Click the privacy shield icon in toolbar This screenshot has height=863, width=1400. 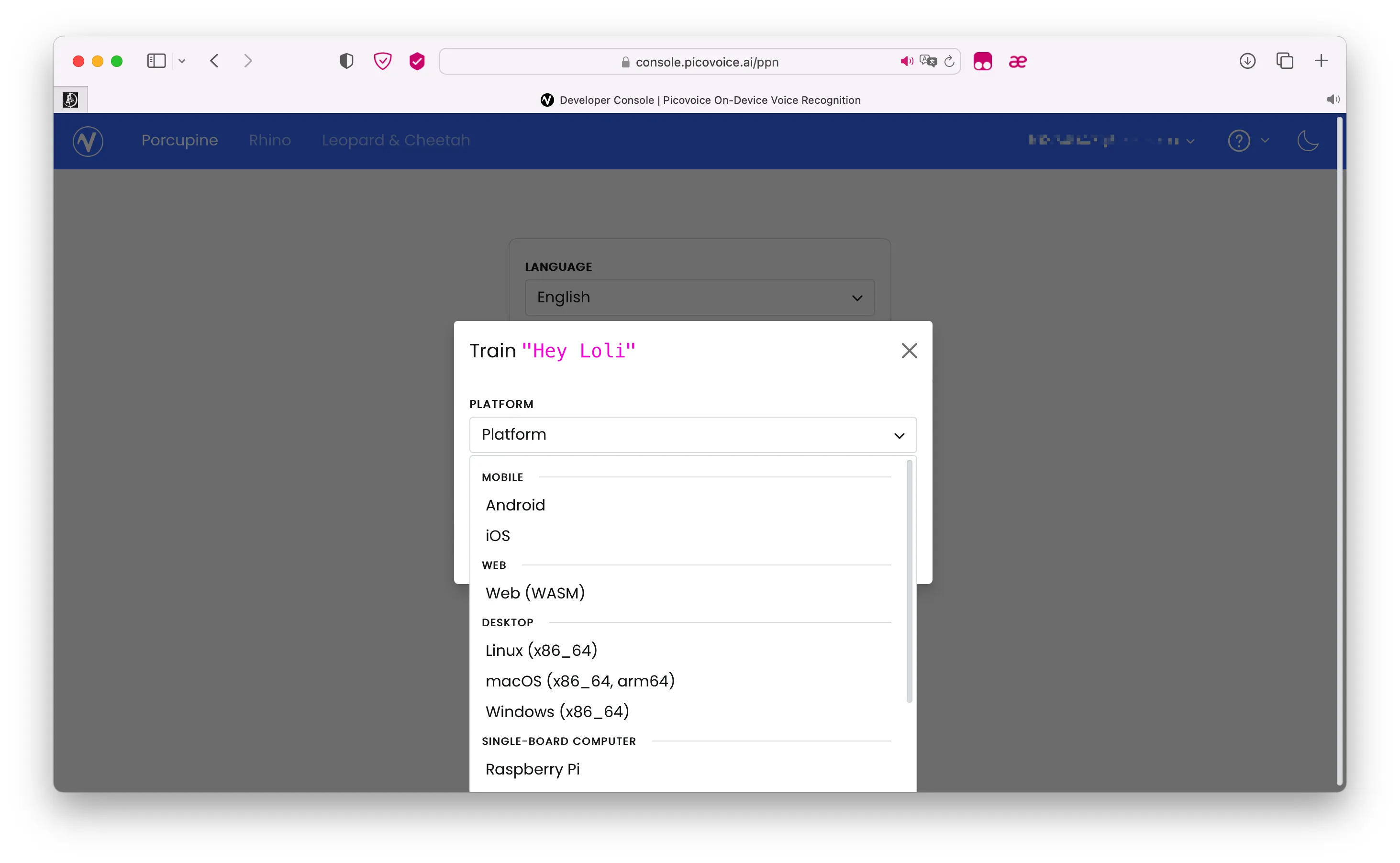point(346,61)
